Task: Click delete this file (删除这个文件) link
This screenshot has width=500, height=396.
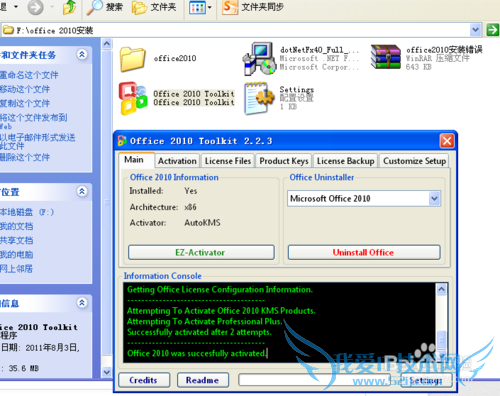Action: point(25,157)
